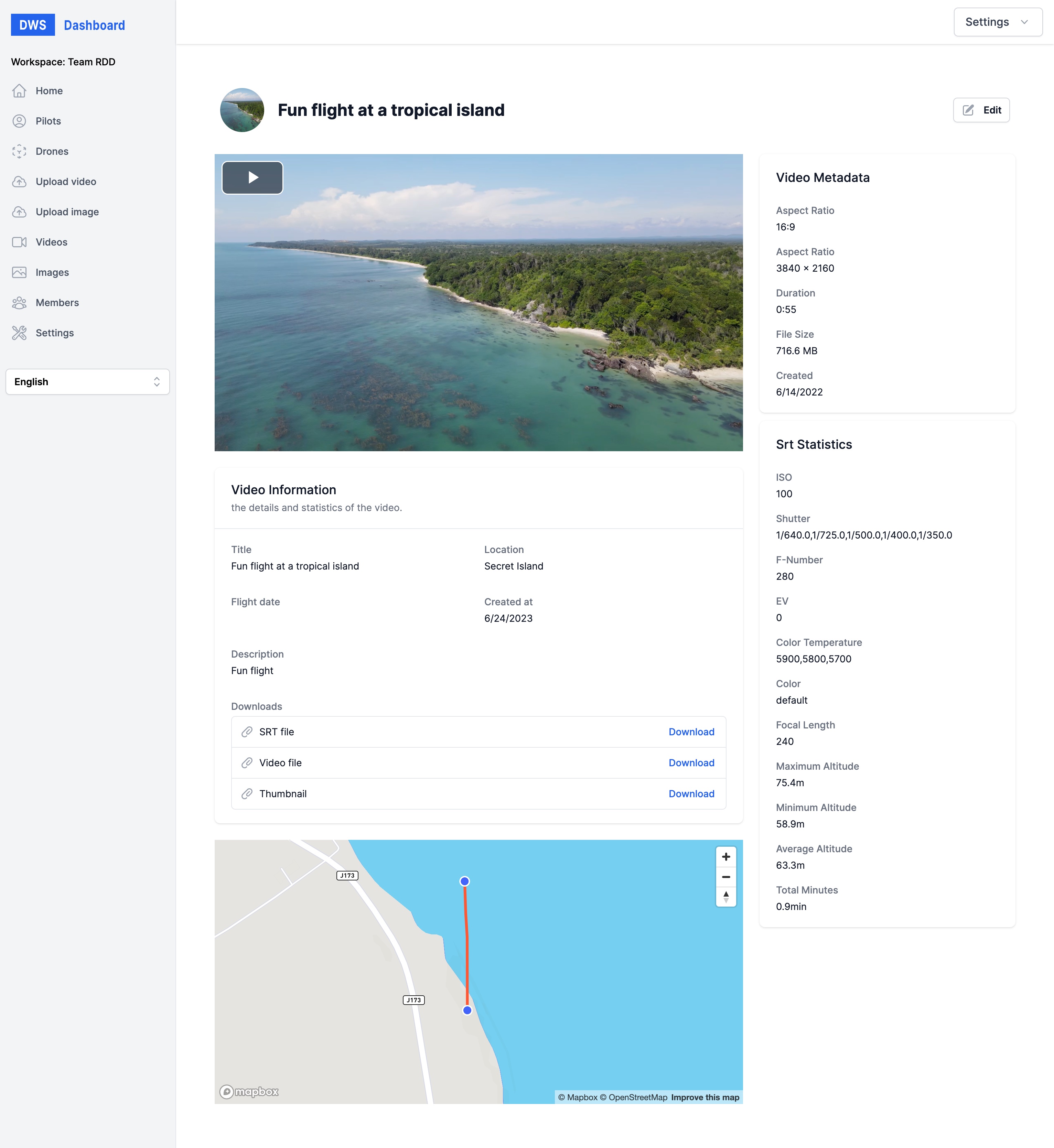
Task: Open the Settings dropdown in top bar
Action: [x=998, y=22]
